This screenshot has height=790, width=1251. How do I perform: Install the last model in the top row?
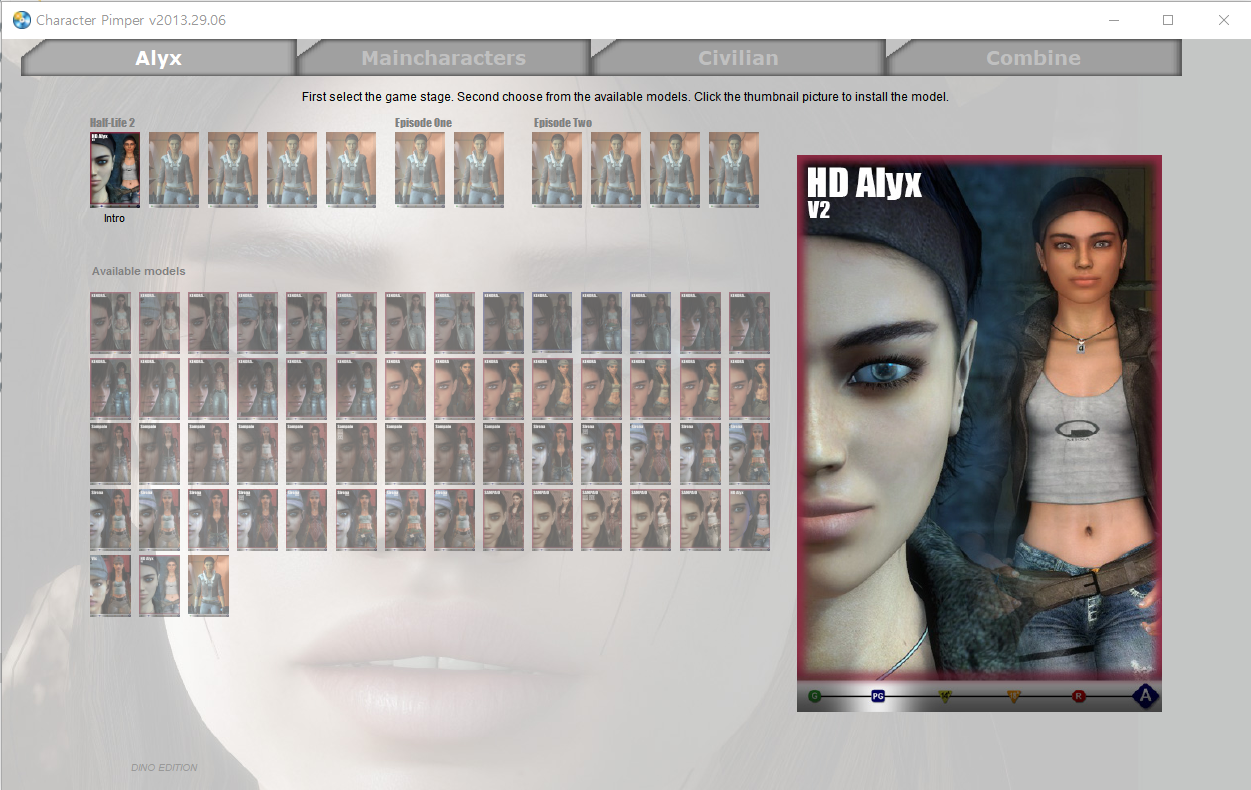[x=749, y=322]
